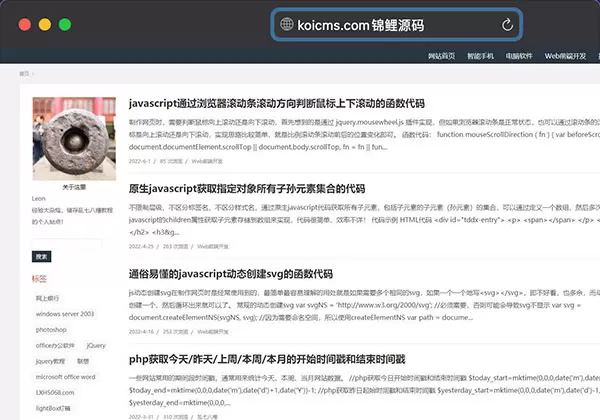600x420 pixels.
Task: Open article 通俗易懂的javascript动态创建svg的函数代码
Action: (x=231, y=274)
